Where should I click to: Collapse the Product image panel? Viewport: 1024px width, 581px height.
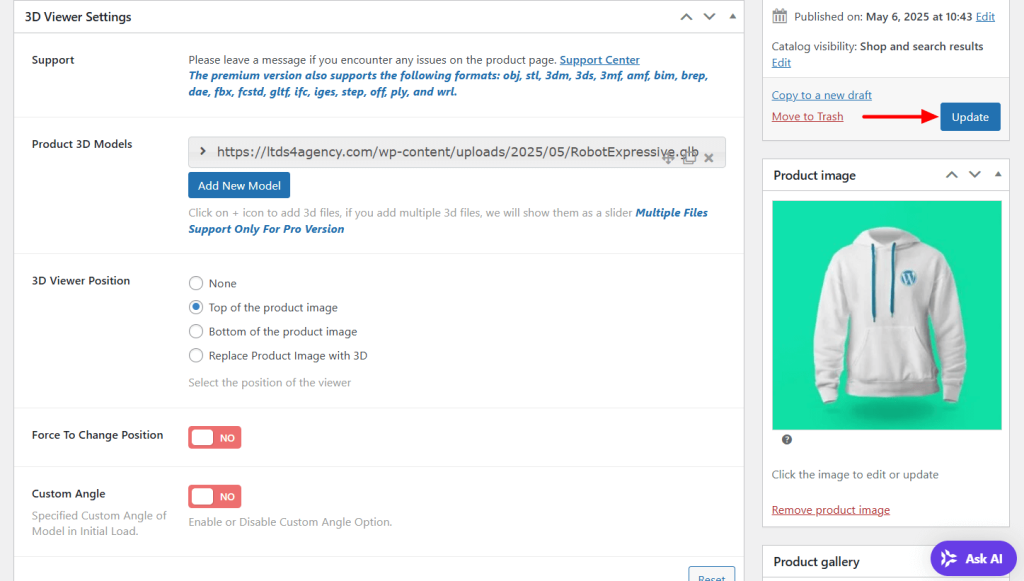(x=998, y=175)
